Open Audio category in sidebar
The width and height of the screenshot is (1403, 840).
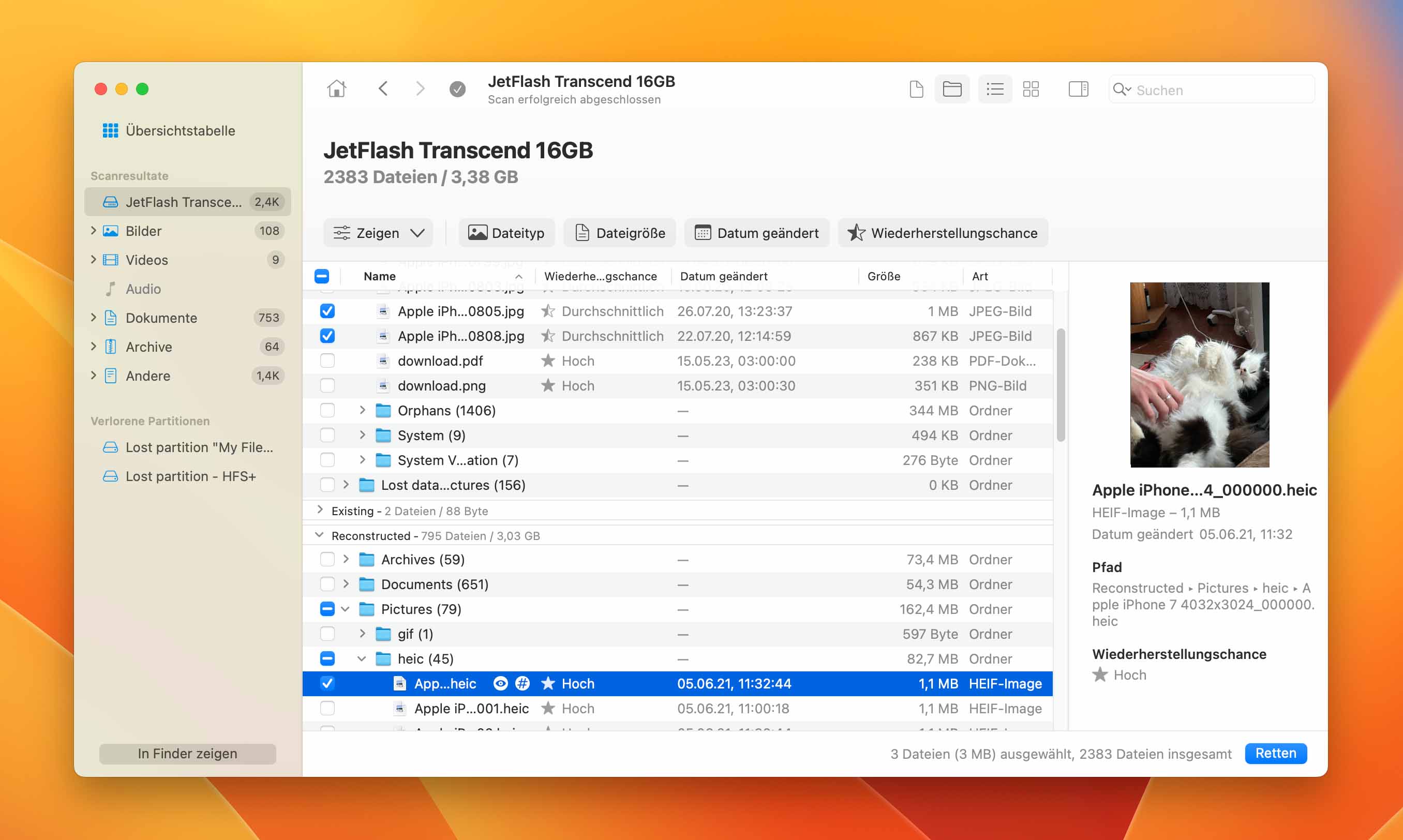(x=187, y=289)
